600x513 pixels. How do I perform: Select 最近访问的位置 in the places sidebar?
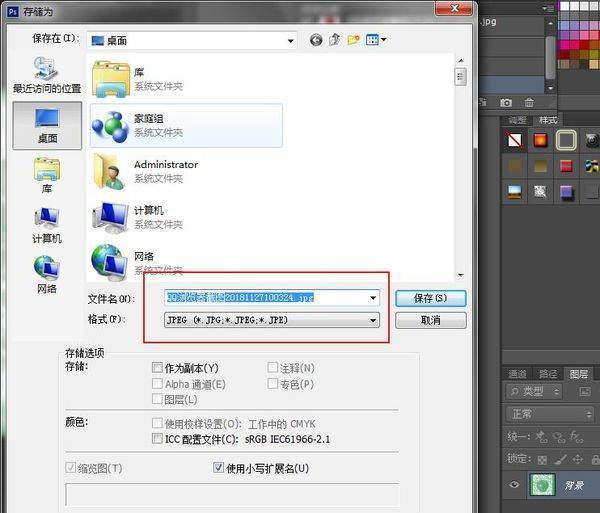click(46, 75)
